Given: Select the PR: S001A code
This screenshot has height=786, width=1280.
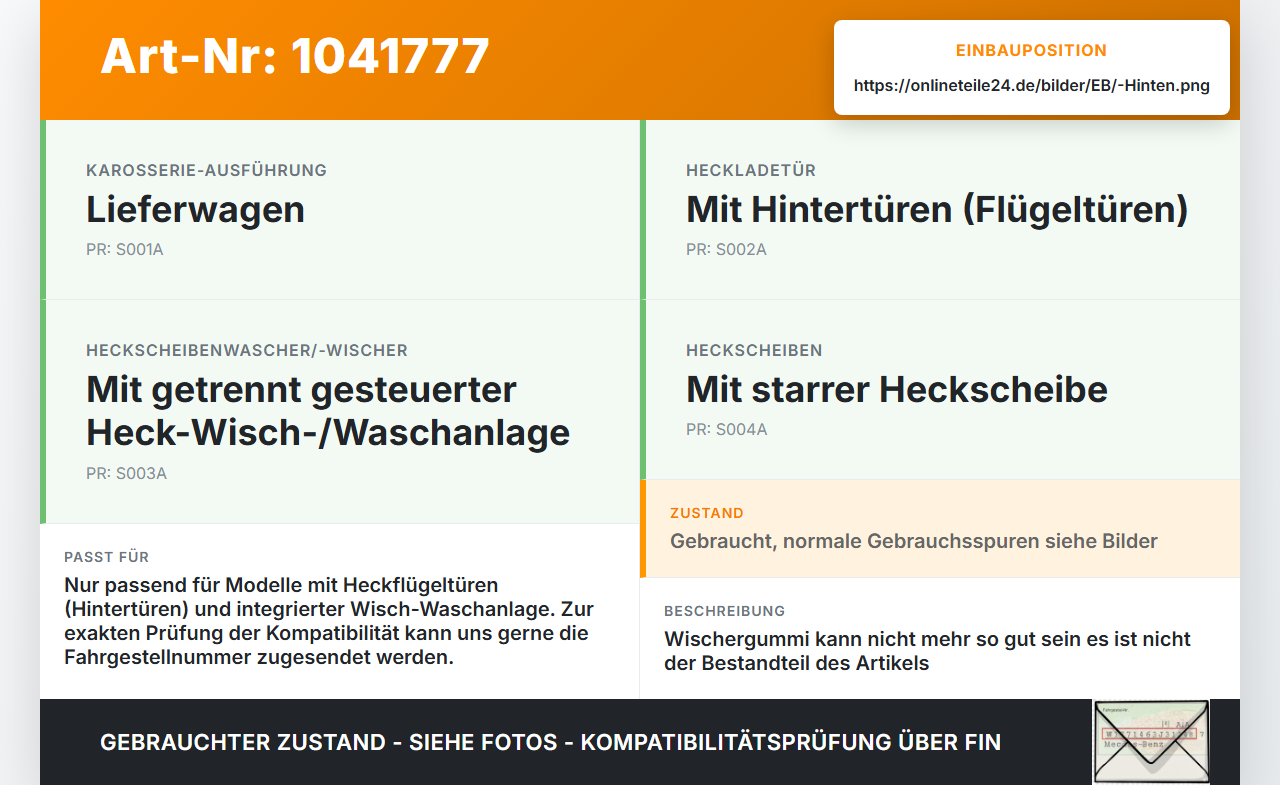Looking at the screenshot, I should pos(125,250).
